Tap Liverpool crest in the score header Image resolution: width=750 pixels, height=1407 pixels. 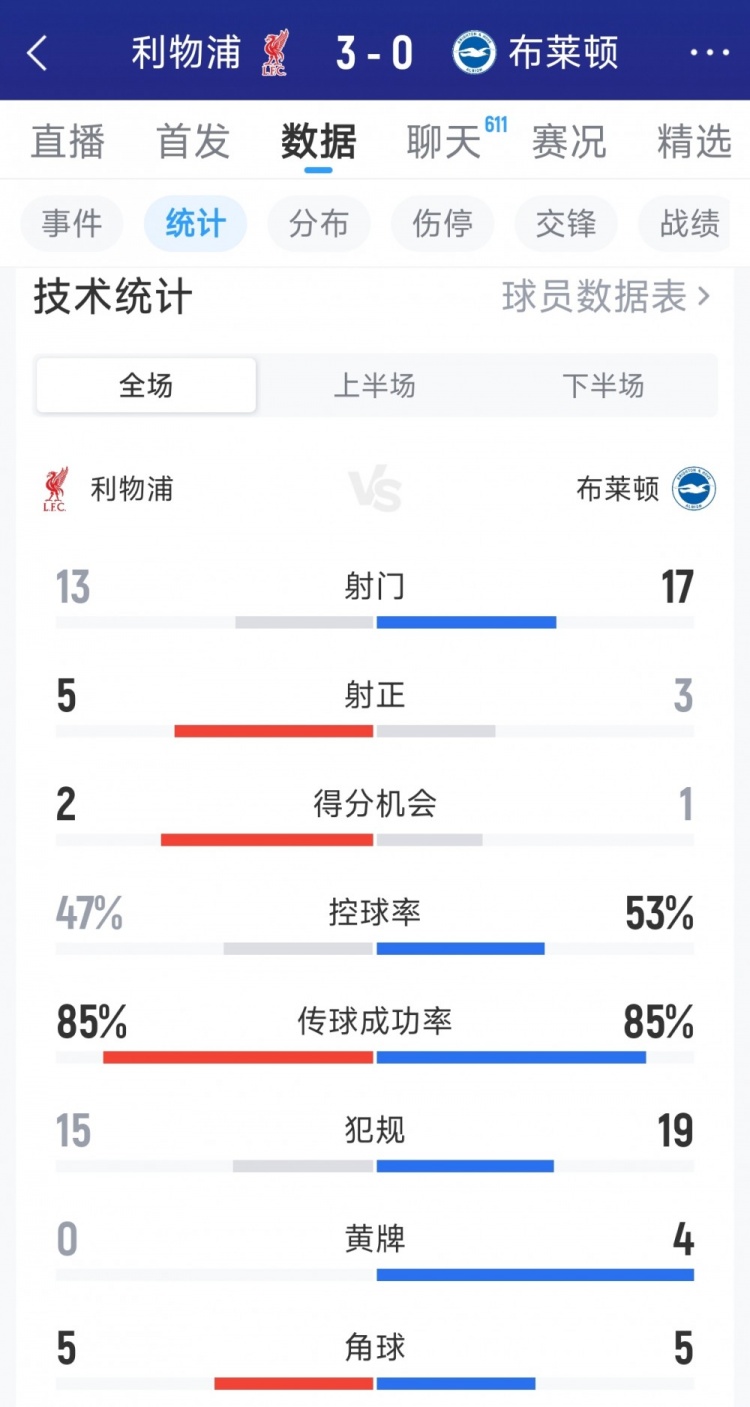[275, 53]
